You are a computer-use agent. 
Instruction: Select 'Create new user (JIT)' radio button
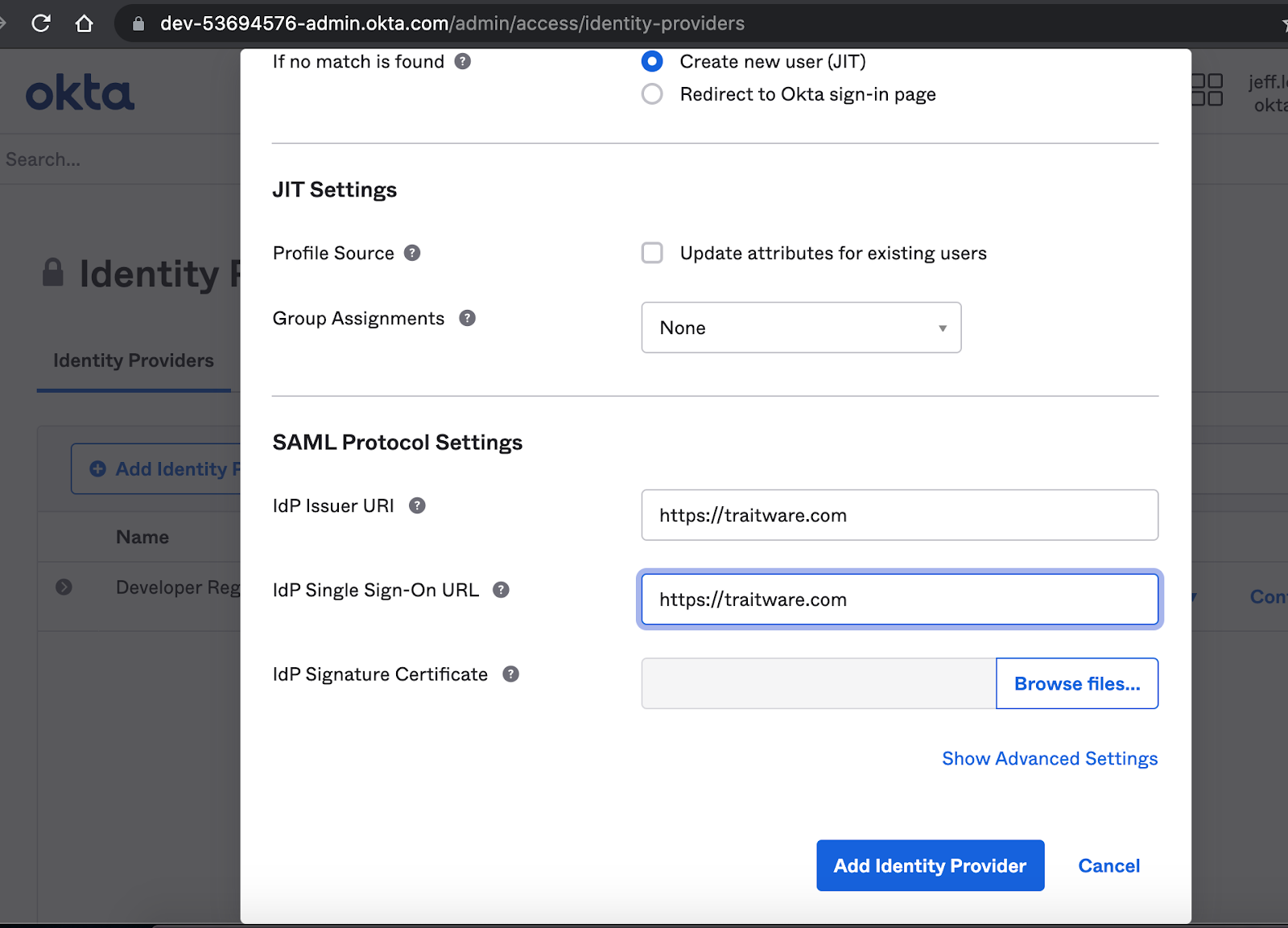pos(652,61)
